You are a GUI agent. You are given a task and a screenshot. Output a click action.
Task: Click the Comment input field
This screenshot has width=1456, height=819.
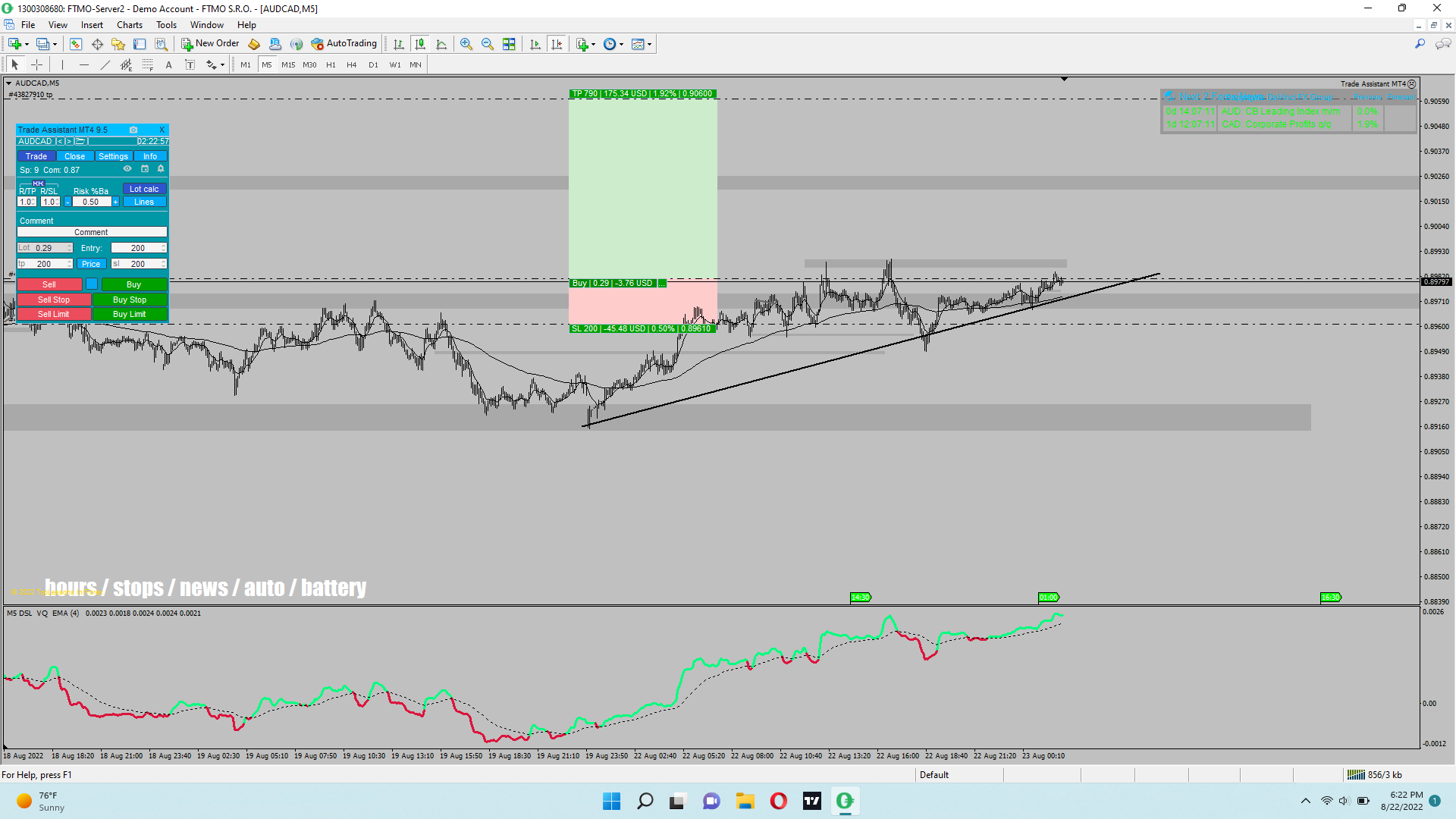point(91,232)
